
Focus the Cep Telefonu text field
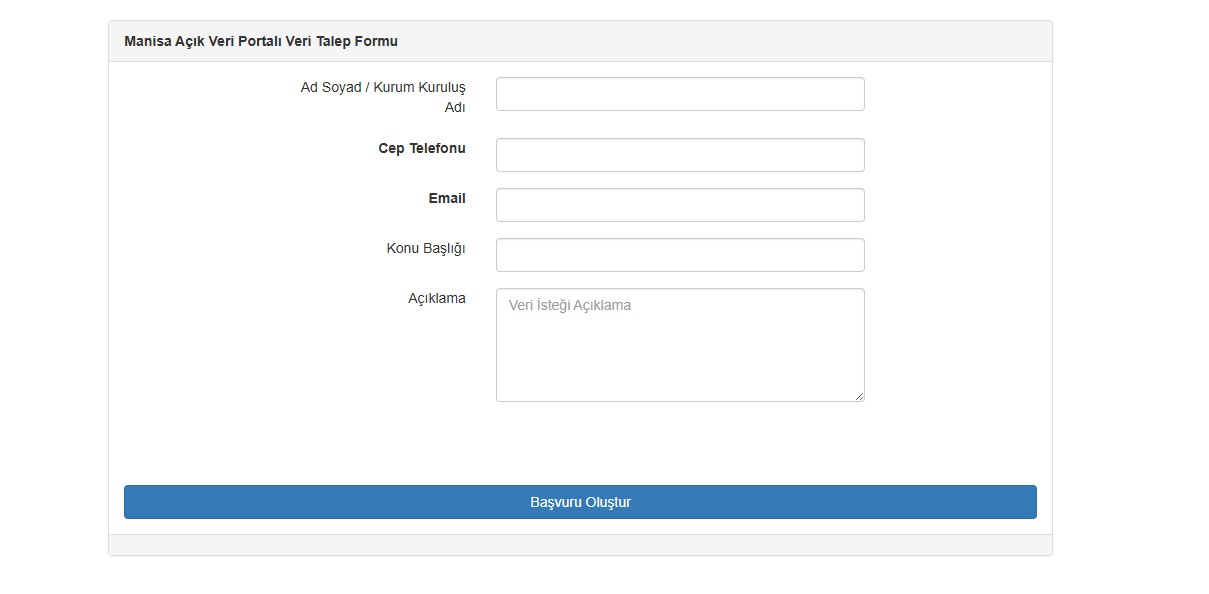(680, 155)
